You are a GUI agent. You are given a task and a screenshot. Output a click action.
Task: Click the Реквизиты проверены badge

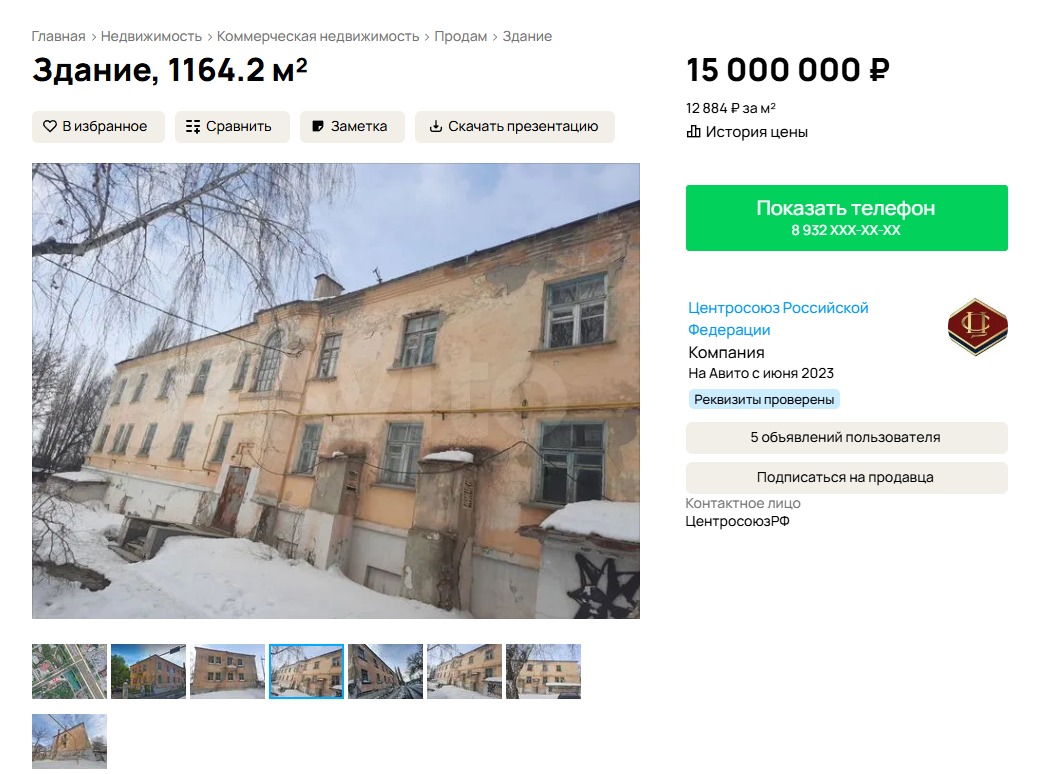point(764,399)
